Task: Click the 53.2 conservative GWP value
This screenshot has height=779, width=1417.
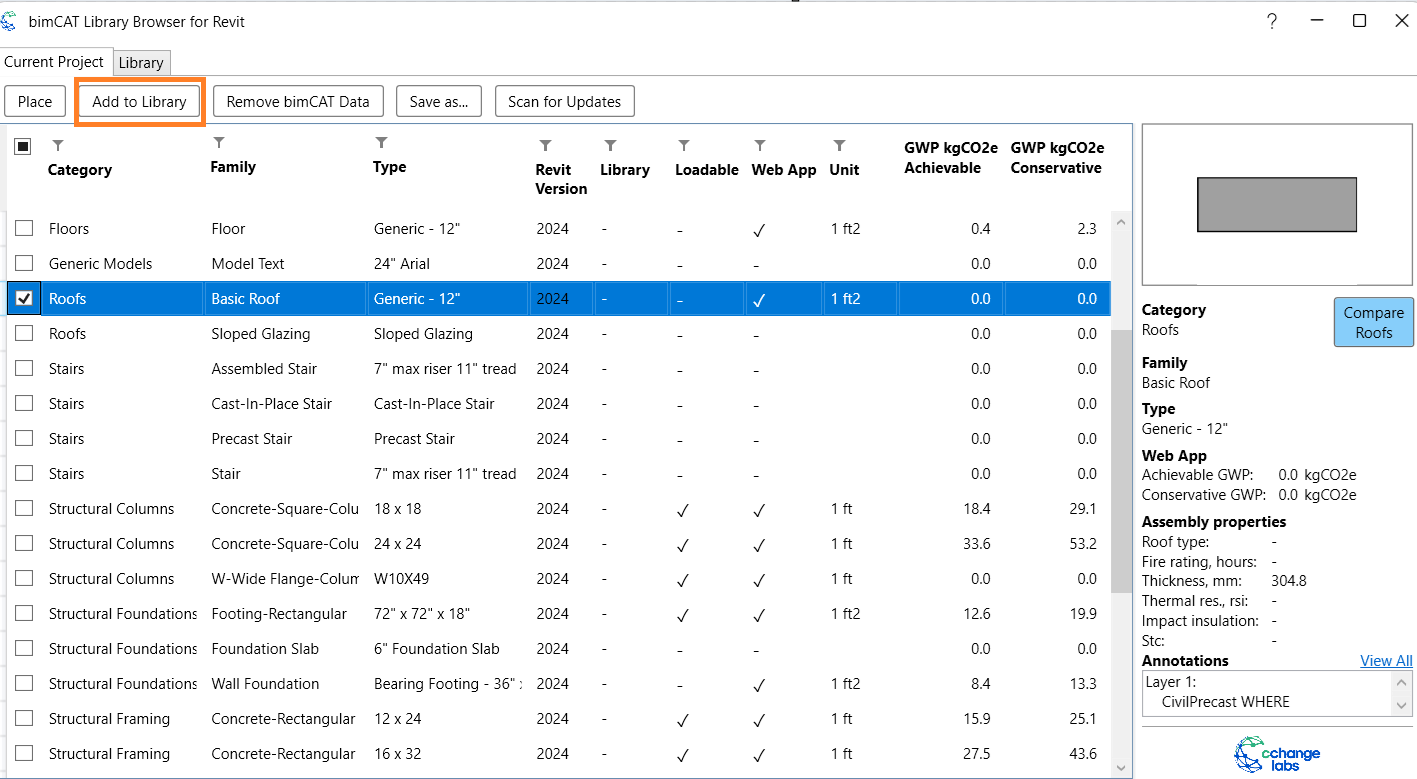Action: coord(1081,544)
